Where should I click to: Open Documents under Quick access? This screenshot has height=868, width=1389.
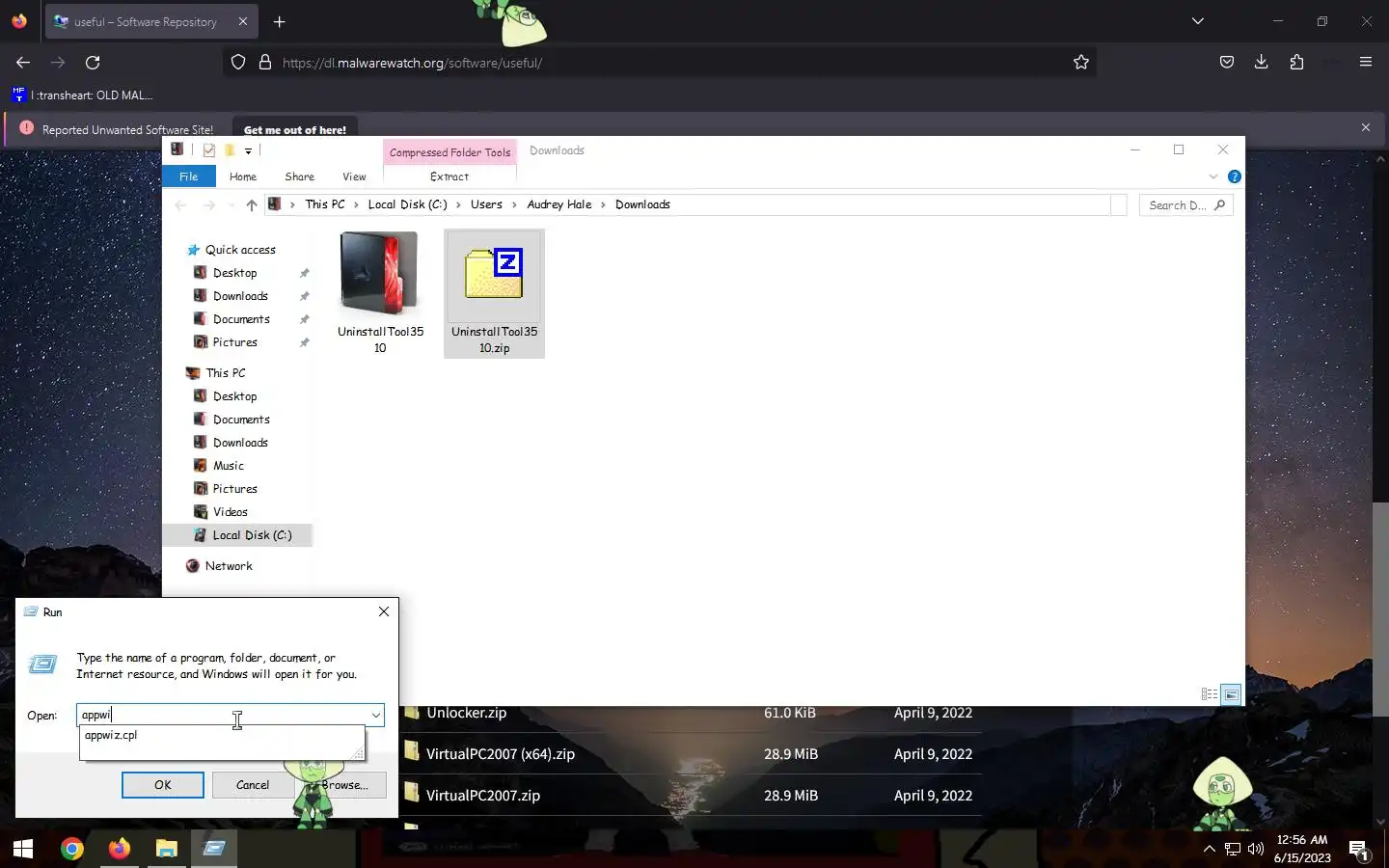click(241, 319)
